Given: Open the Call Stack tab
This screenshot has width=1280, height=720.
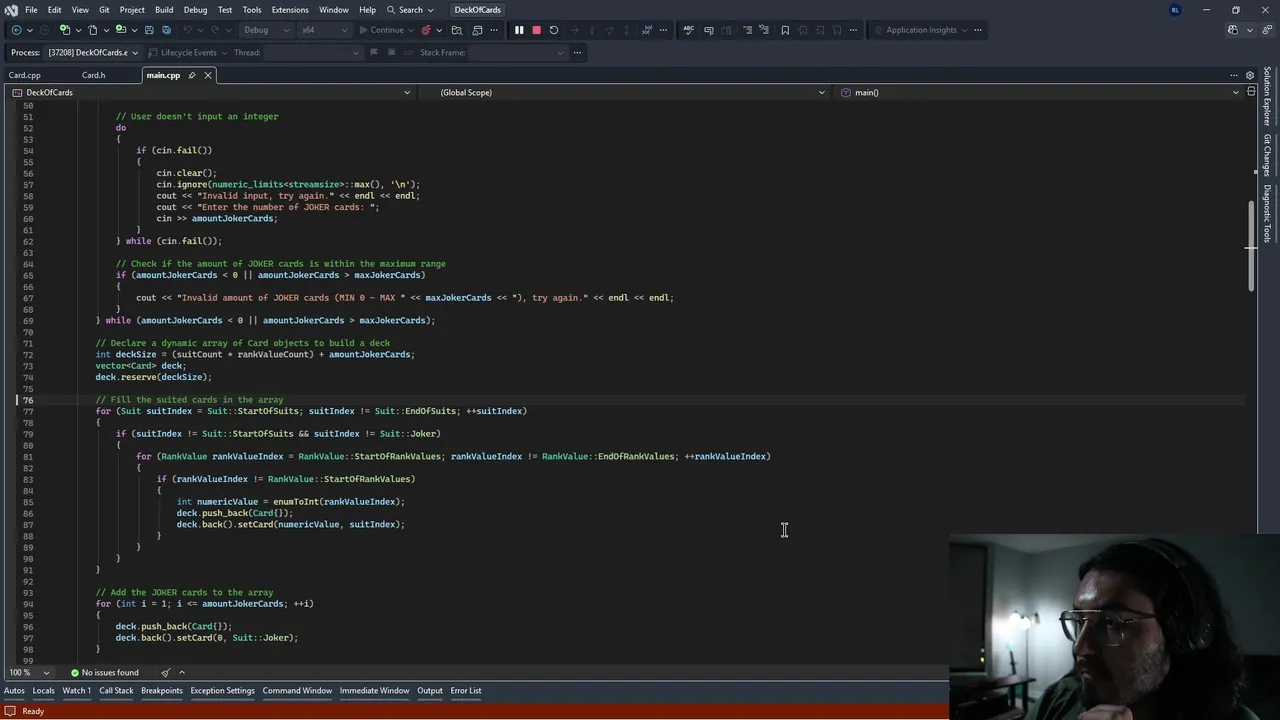Looking at the screenshot, I should (x=116, y=690).
